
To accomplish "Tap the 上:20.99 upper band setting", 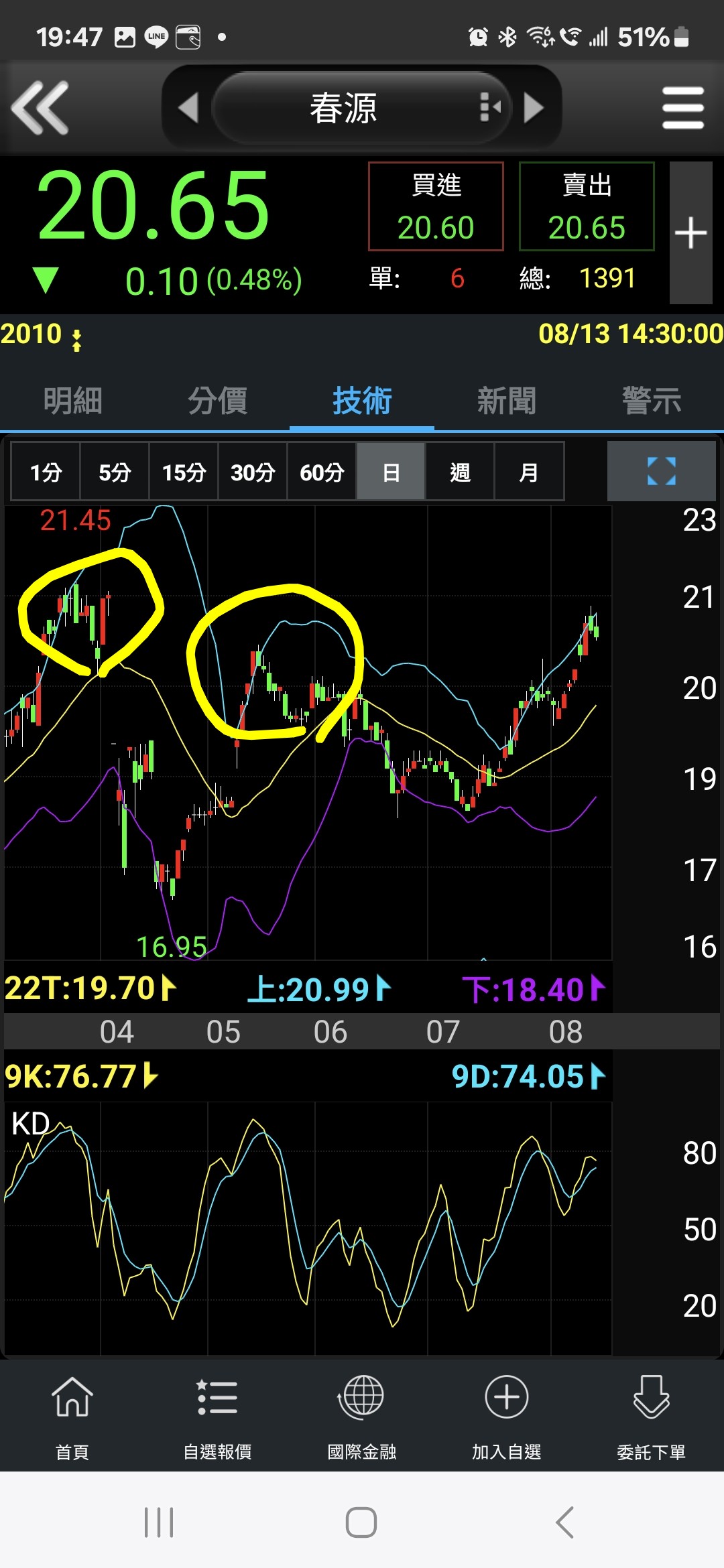I will point(319,989).
